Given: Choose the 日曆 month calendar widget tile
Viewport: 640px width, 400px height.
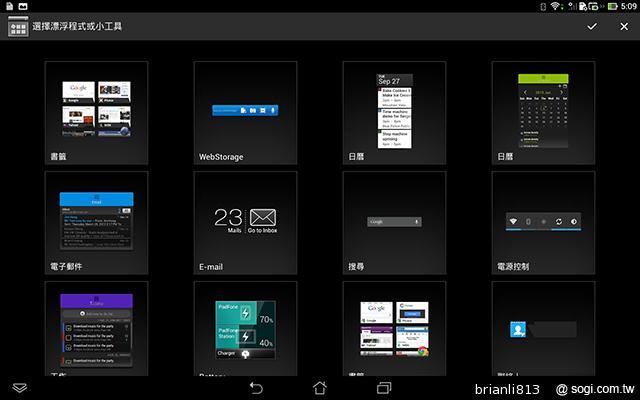Looking at the screenshot, I should point(543,113).
